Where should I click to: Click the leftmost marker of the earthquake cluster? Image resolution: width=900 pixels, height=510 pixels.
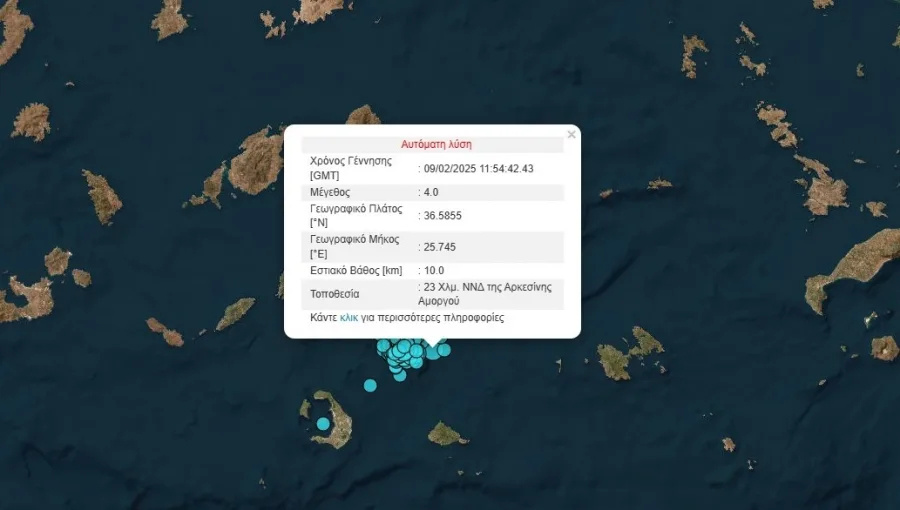(383, 347)
